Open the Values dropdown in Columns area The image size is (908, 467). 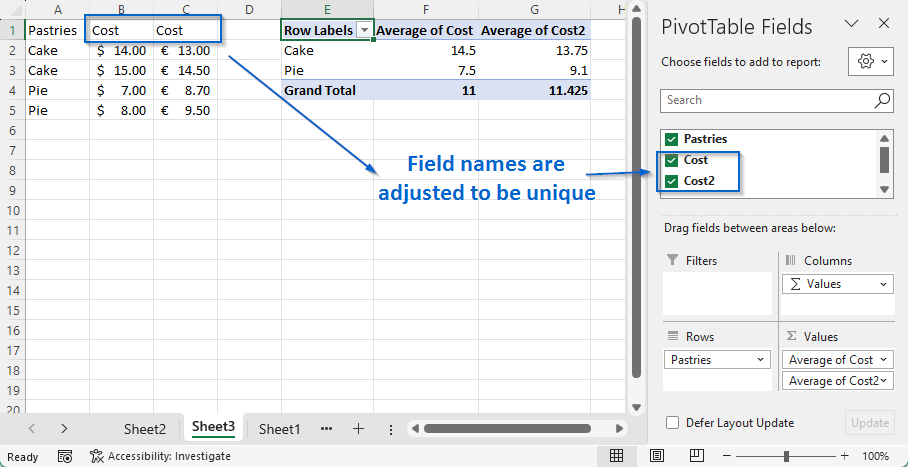pos(883,284)
